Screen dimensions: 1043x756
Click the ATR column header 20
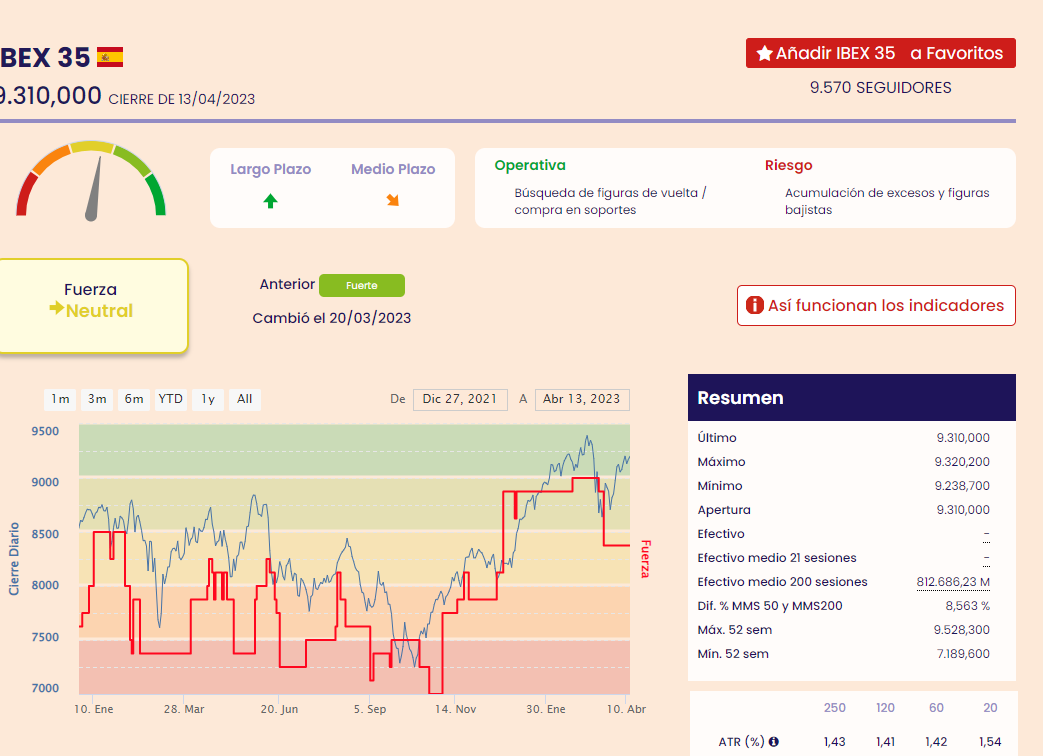tap(990, 708)
